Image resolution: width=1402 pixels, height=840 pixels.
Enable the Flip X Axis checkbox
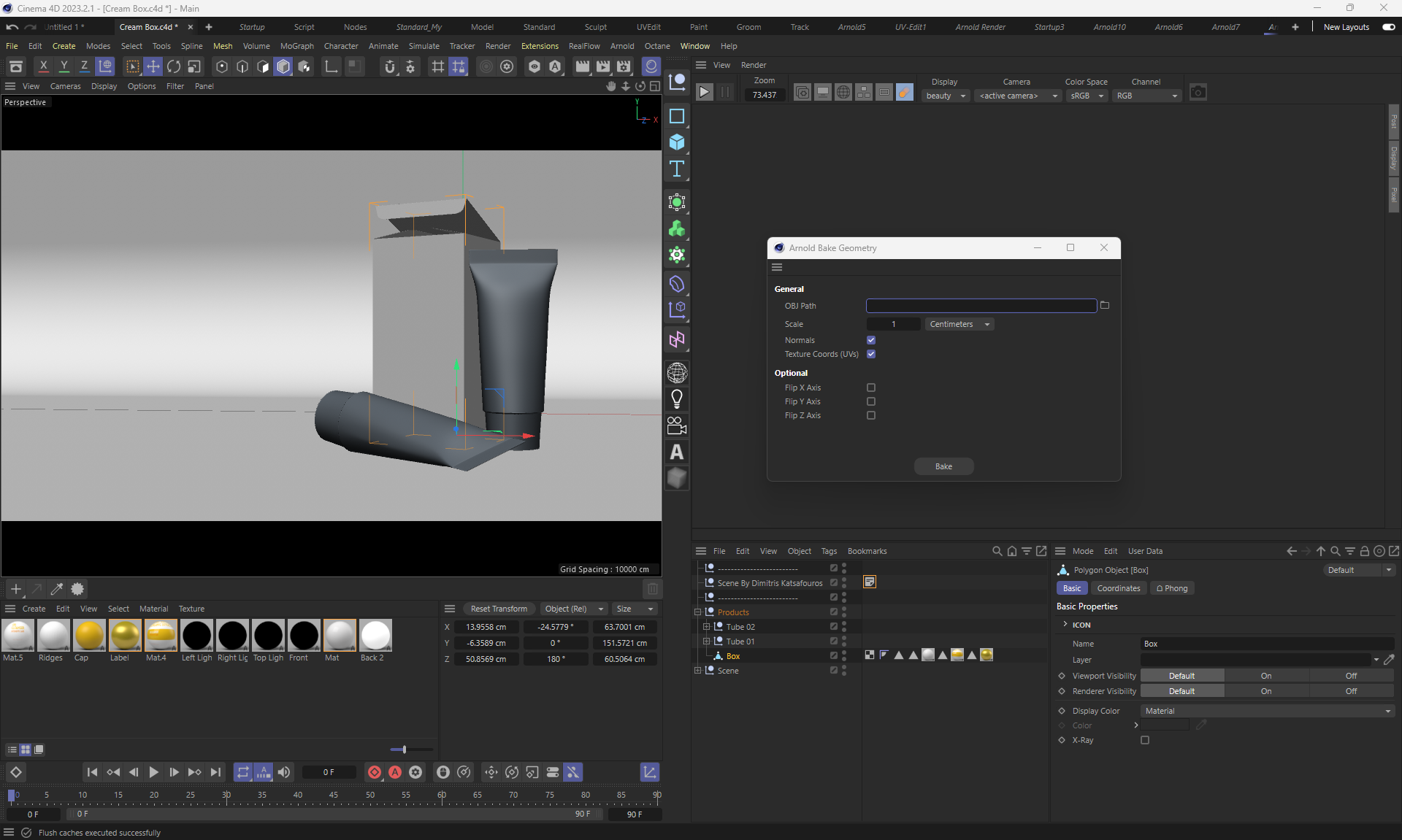coord(870,388)
